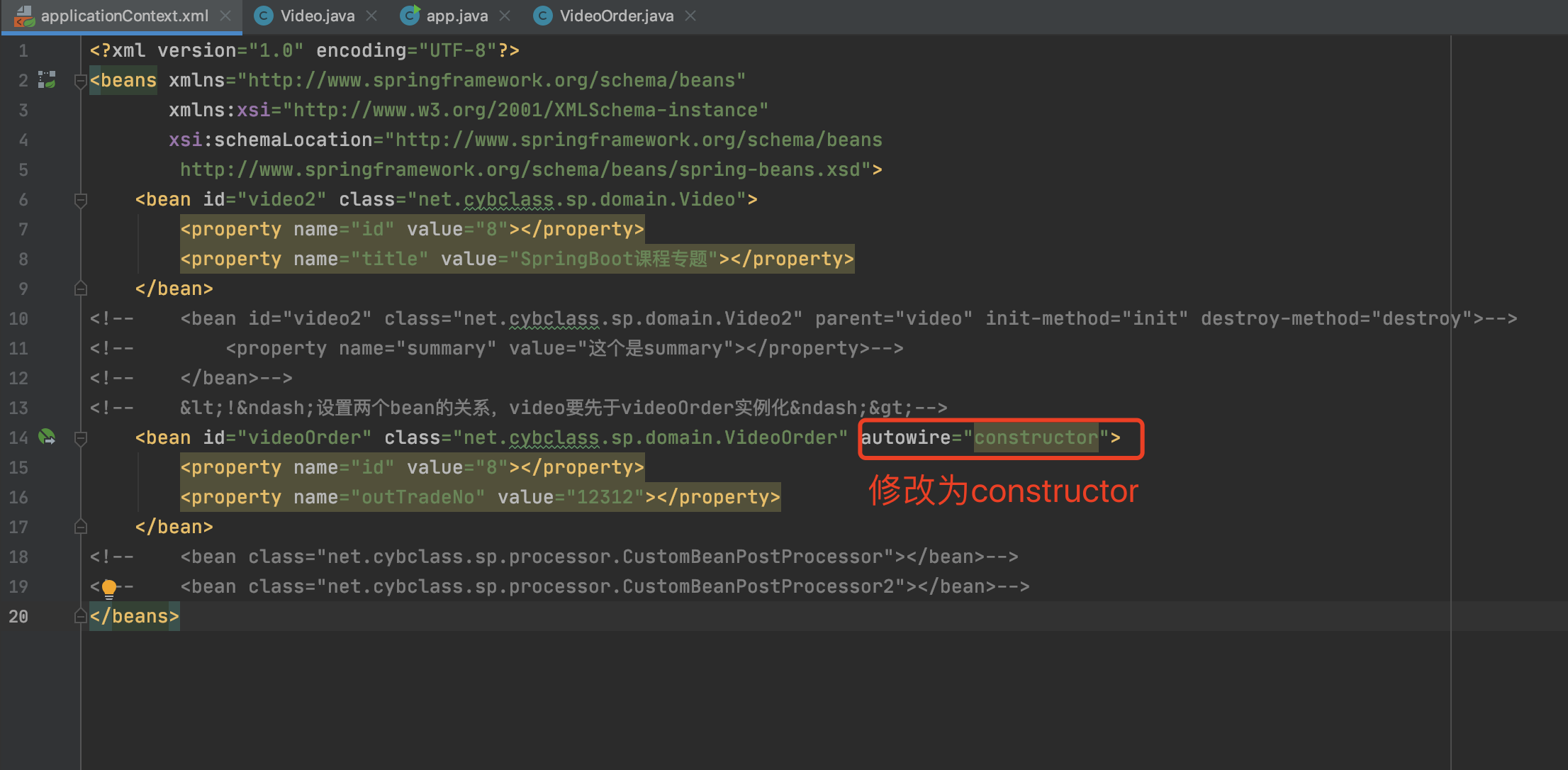Click the Spring beans gutter icon on line 2
Screen dimensions: 1568x770
47,79
